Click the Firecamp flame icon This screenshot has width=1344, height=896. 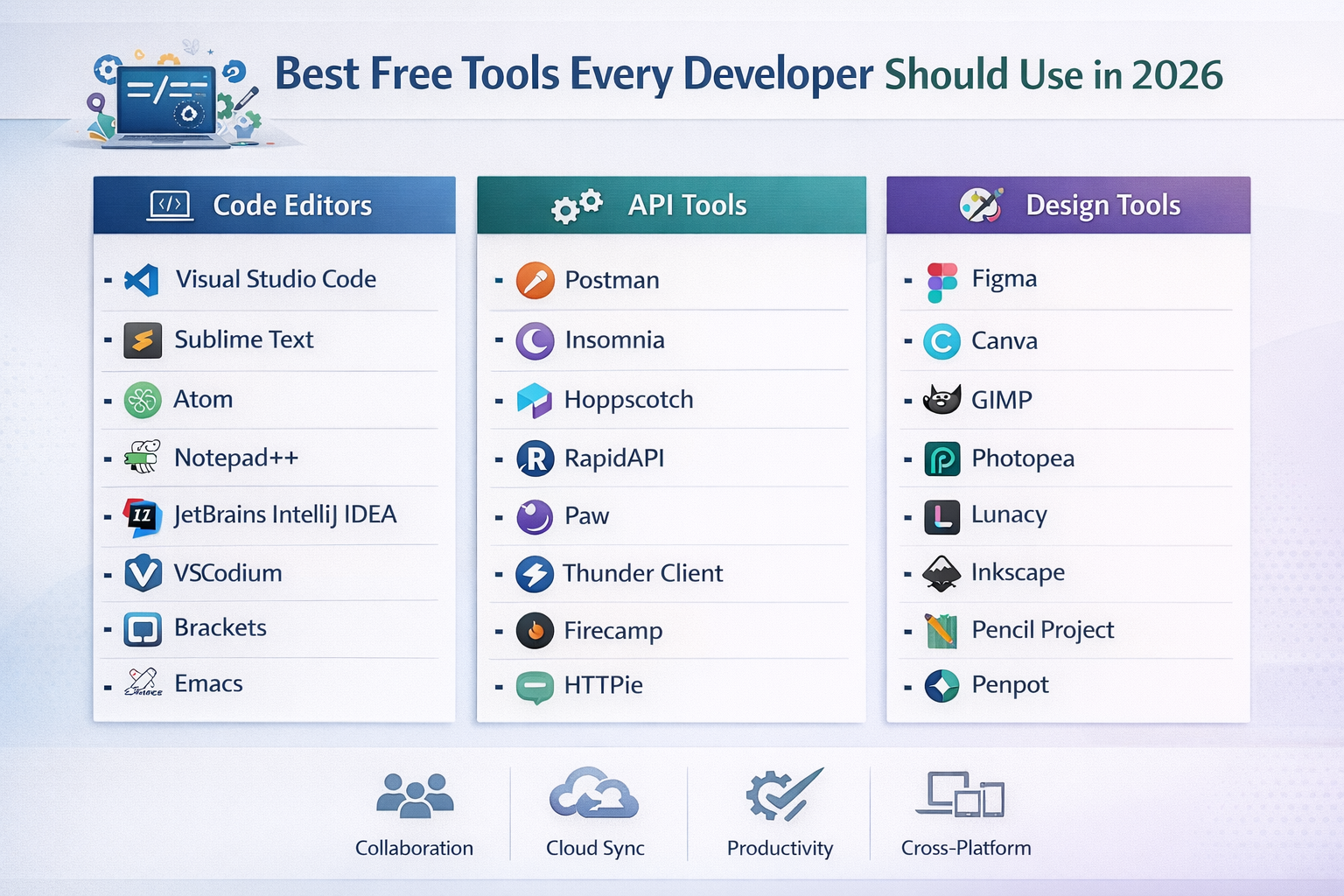535,631
